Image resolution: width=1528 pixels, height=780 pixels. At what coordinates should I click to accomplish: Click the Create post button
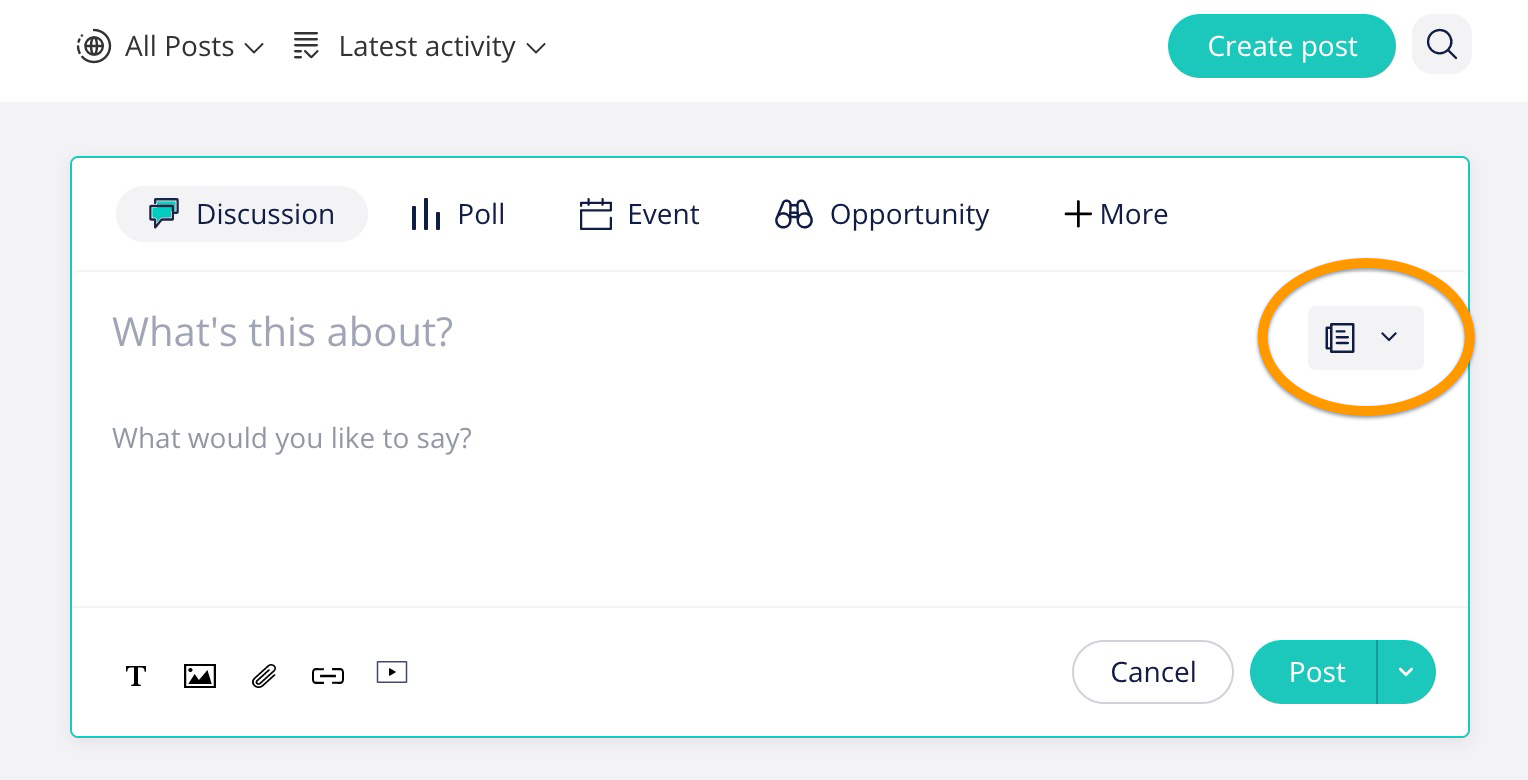pos(1282,46)
